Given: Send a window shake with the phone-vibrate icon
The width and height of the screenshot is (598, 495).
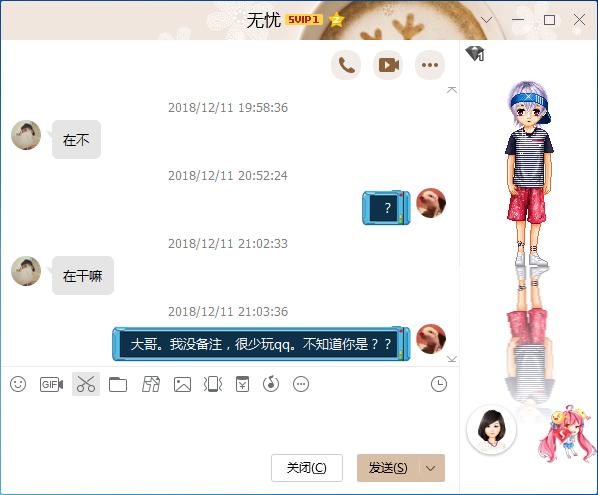Looking at the screenshot, I should click(213, 384).
